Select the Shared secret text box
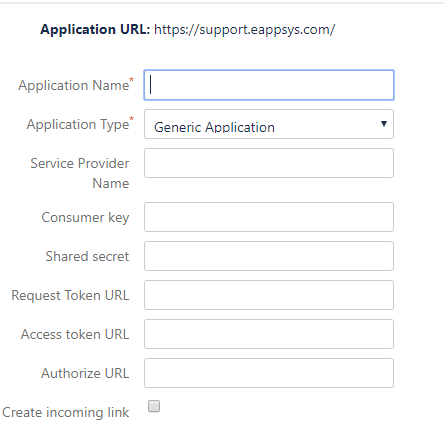 pos(269,256)
